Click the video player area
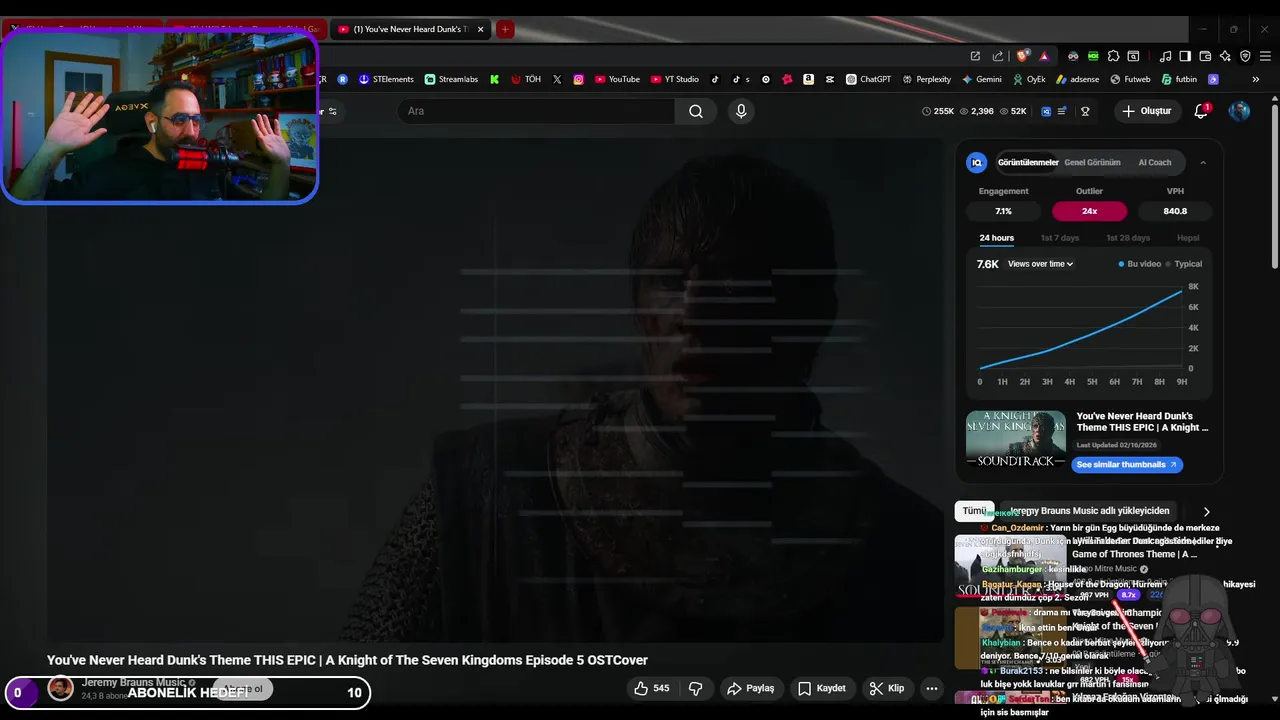 495,390
